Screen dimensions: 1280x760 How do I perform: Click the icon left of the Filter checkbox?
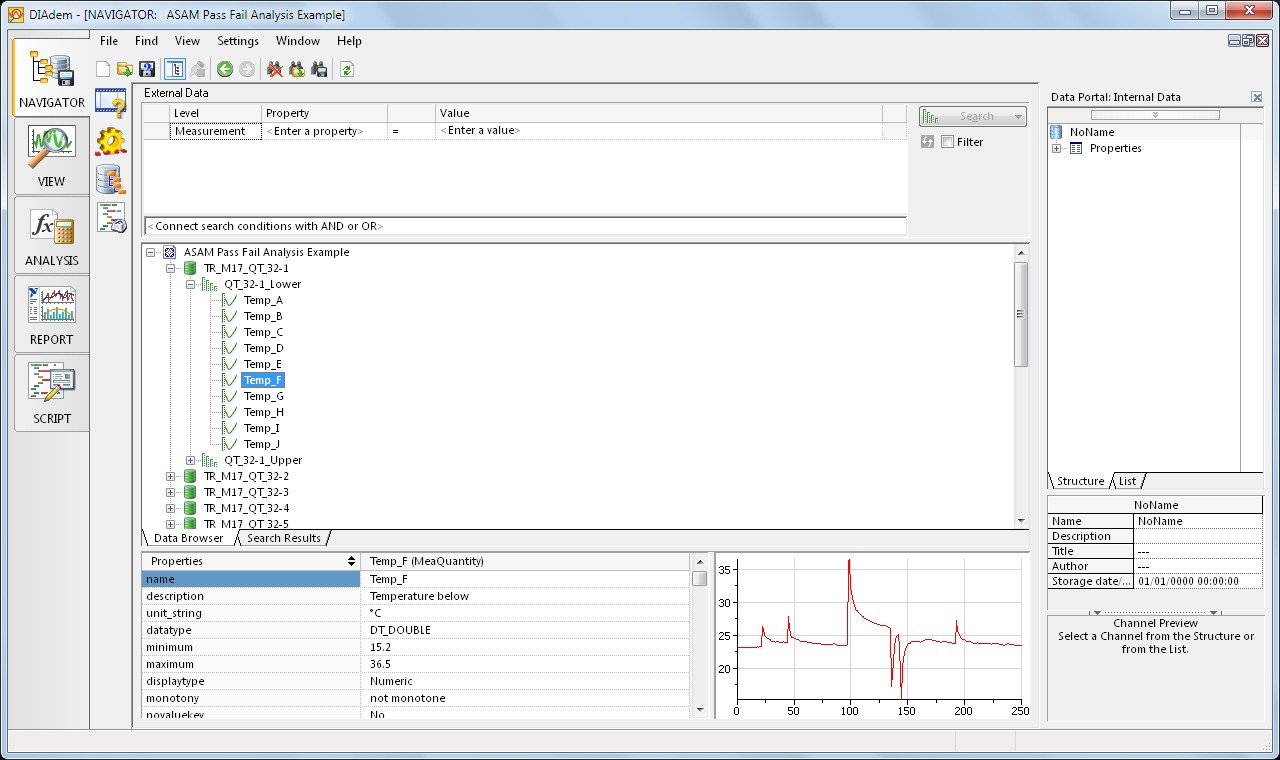click(x=927, y=142)
